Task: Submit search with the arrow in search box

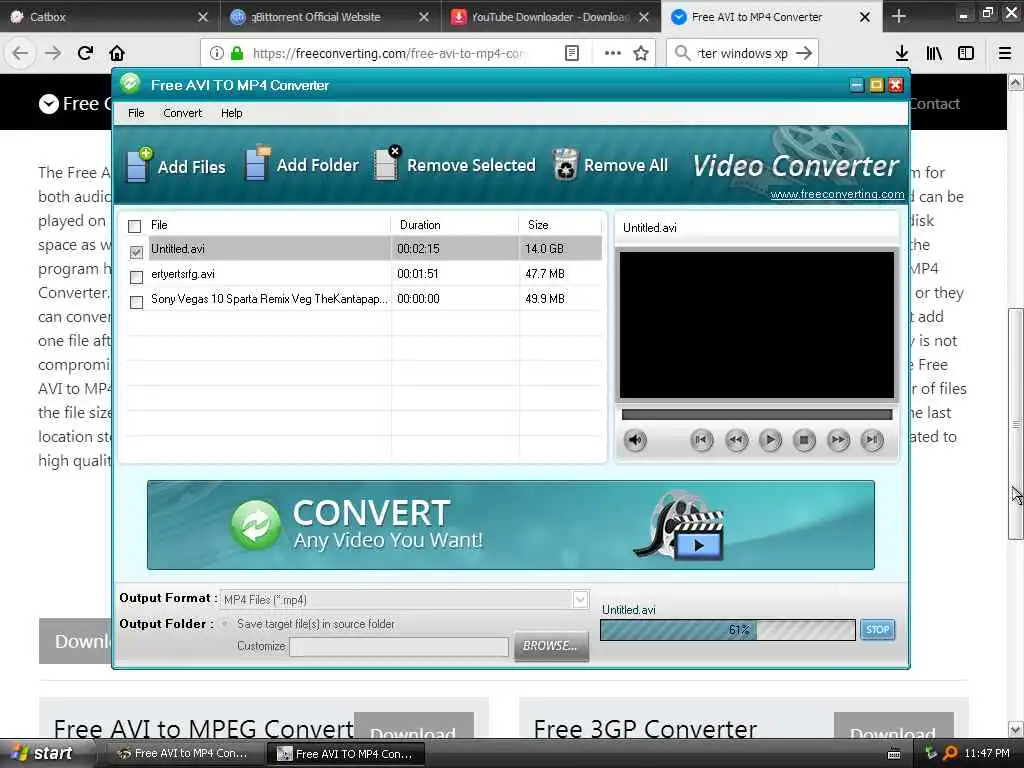Action: (x=805, y=53)
